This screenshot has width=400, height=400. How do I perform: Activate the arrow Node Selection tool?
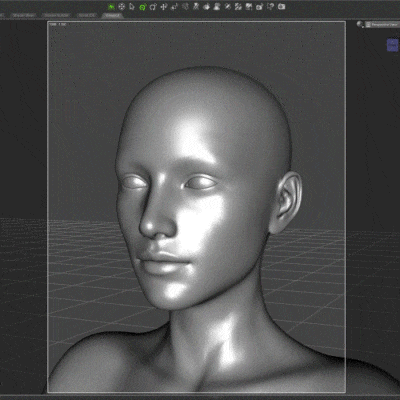(132, 6)
